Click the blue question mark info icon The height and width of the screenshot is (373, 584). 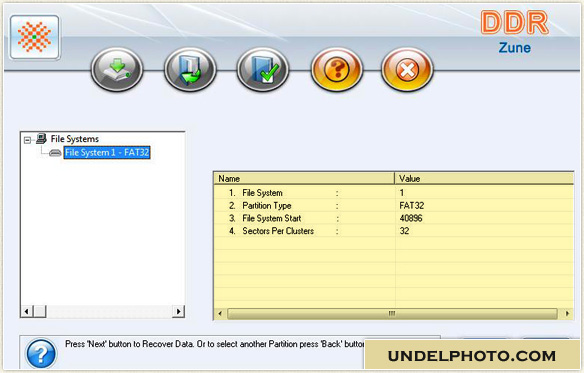click(x=41, y=353)
